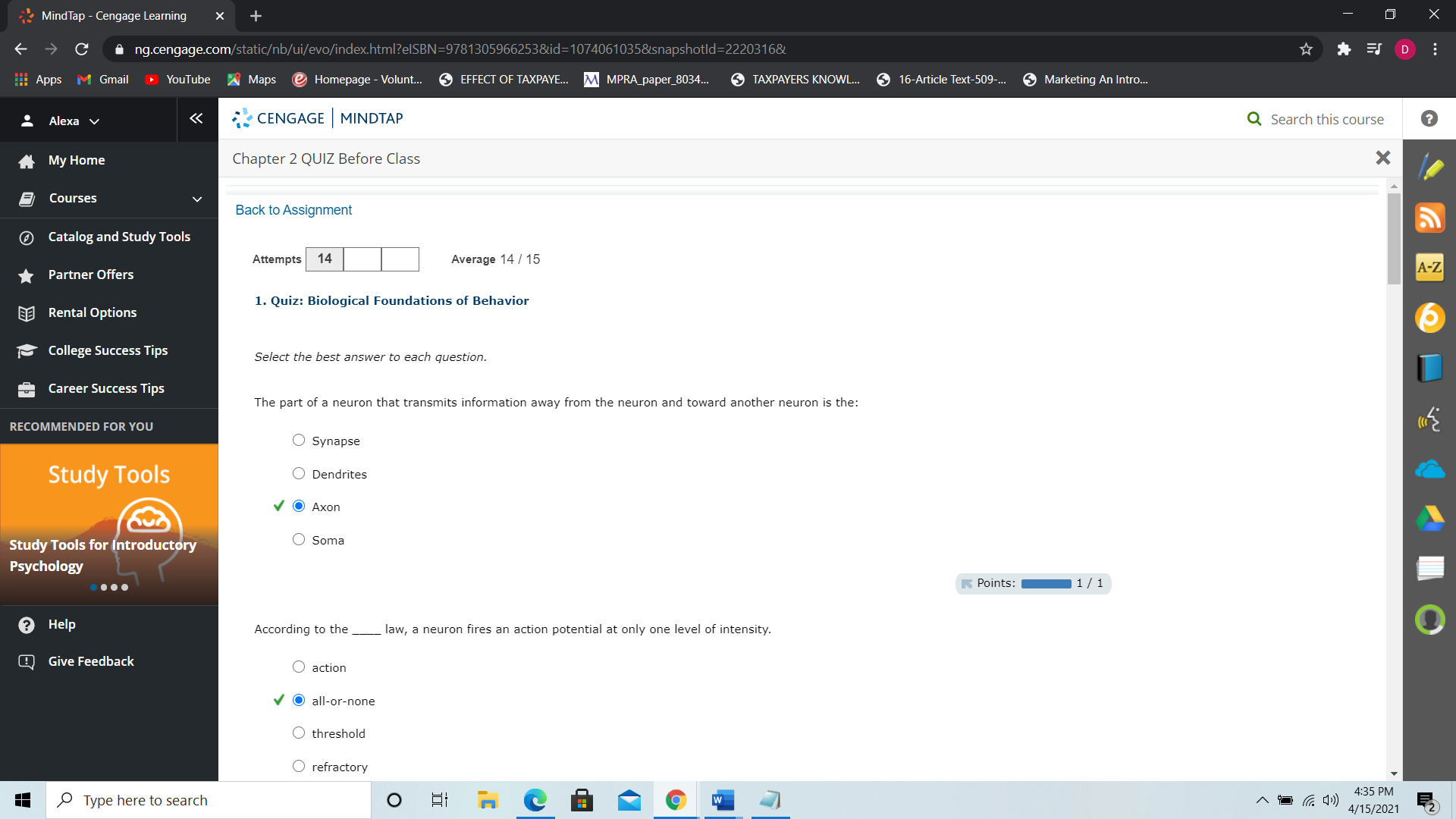Click the Search this course field
Screen dimensions: 1456x819
(1326, 119)
